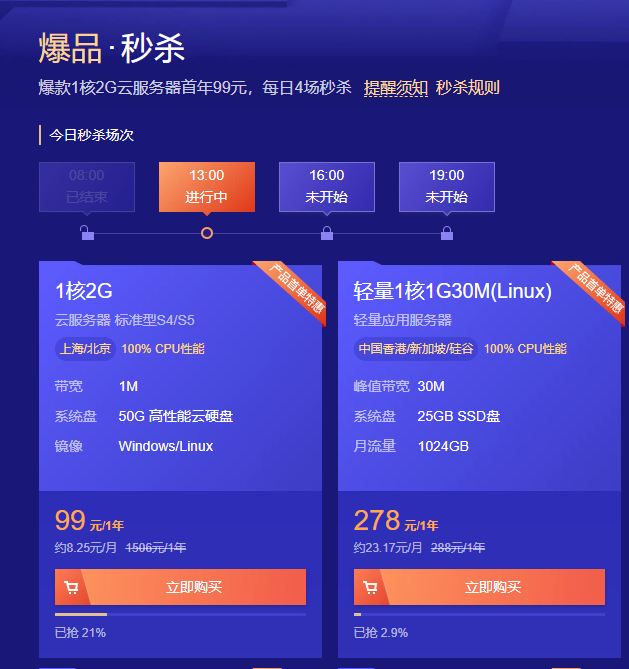The height and width of the screenshot is (669, 629).
Task: Click the 中国香港/新加坡/硅谷 region tag
Action: [416, 349]
